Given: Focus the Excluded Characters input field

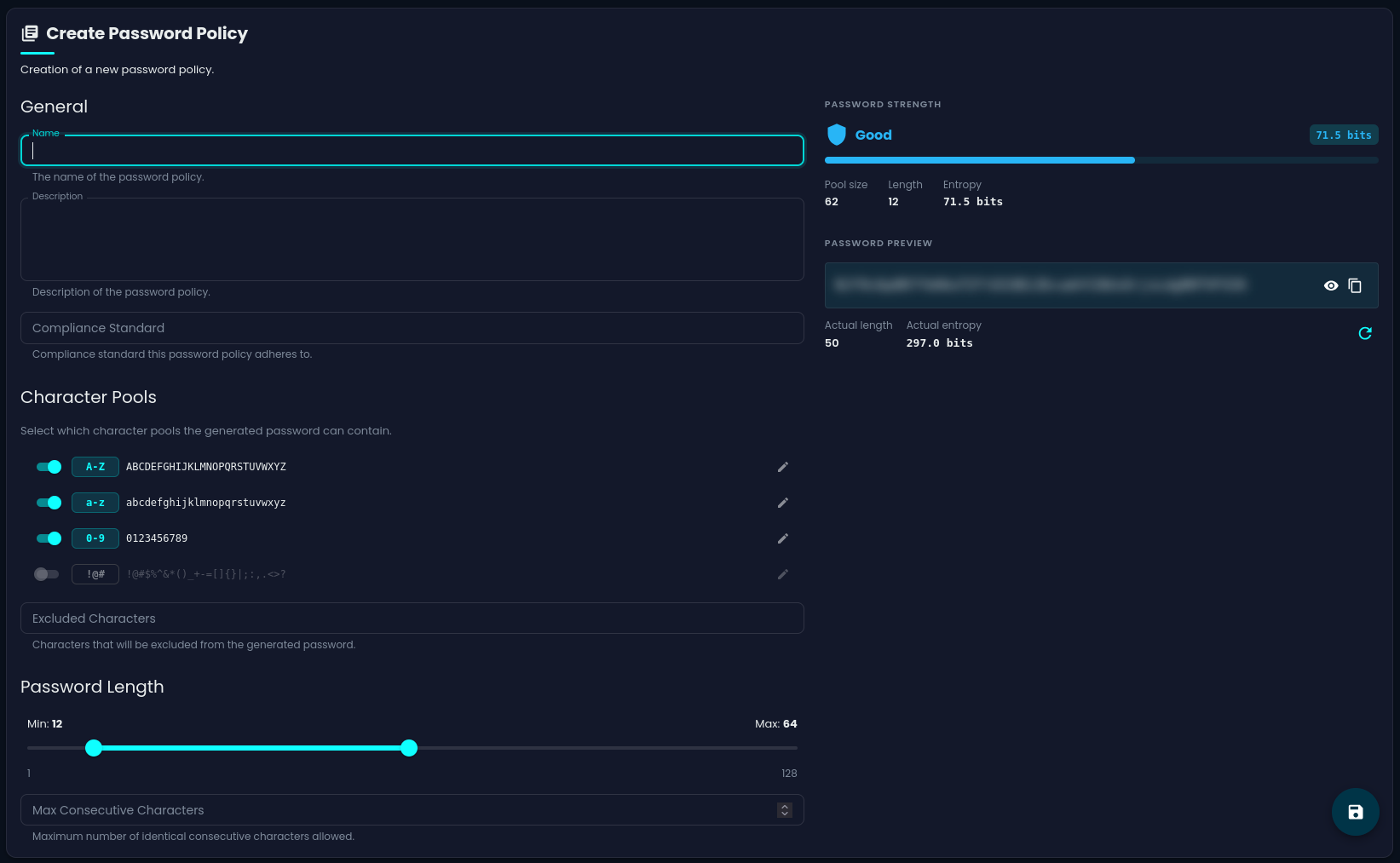Looking at the screenshot, I should (x=412, y=618).
